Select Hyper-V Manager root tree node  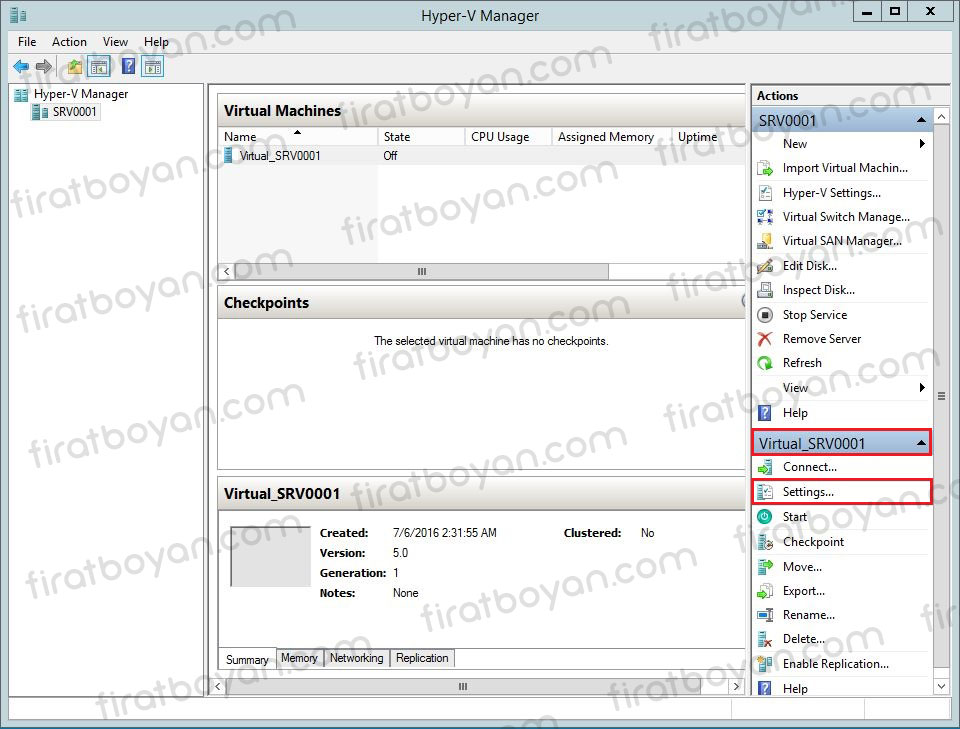tap(81, 94)
